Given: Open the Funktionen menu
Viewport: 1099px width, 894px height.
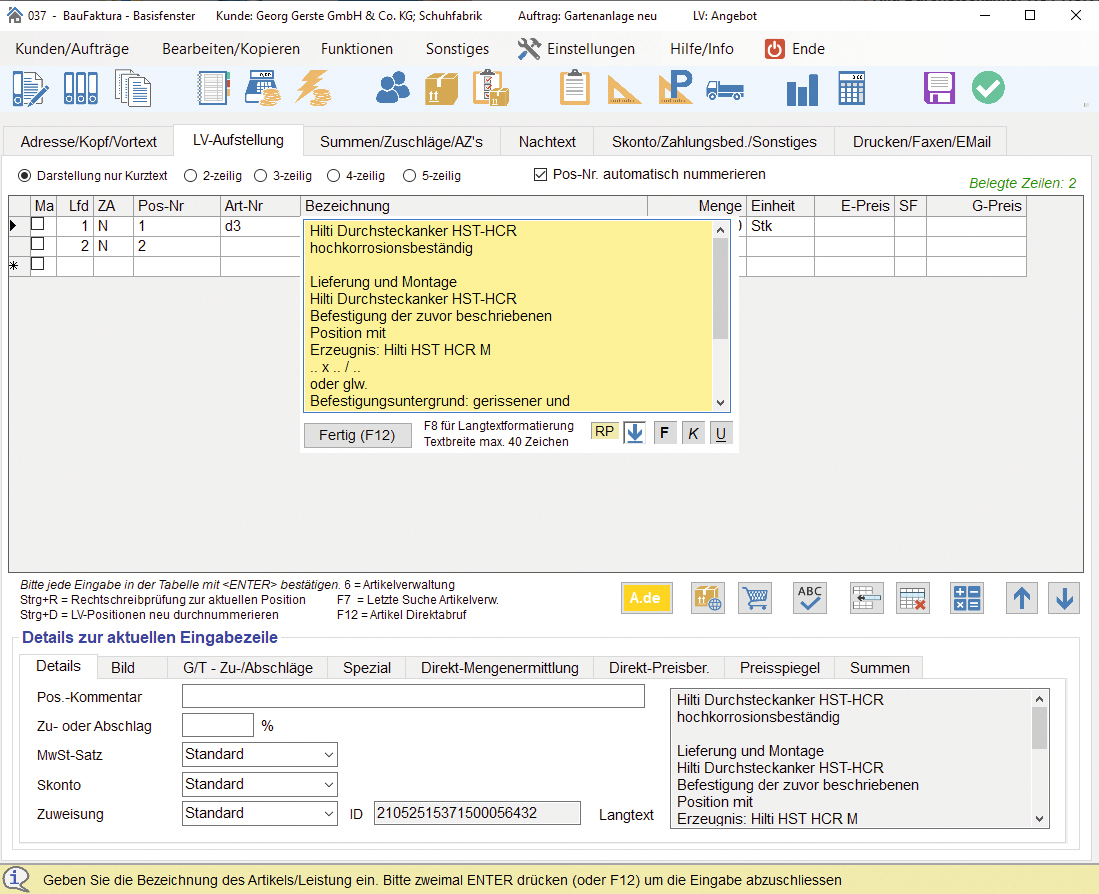Looking at the screenshot, I should coord(357,49).
